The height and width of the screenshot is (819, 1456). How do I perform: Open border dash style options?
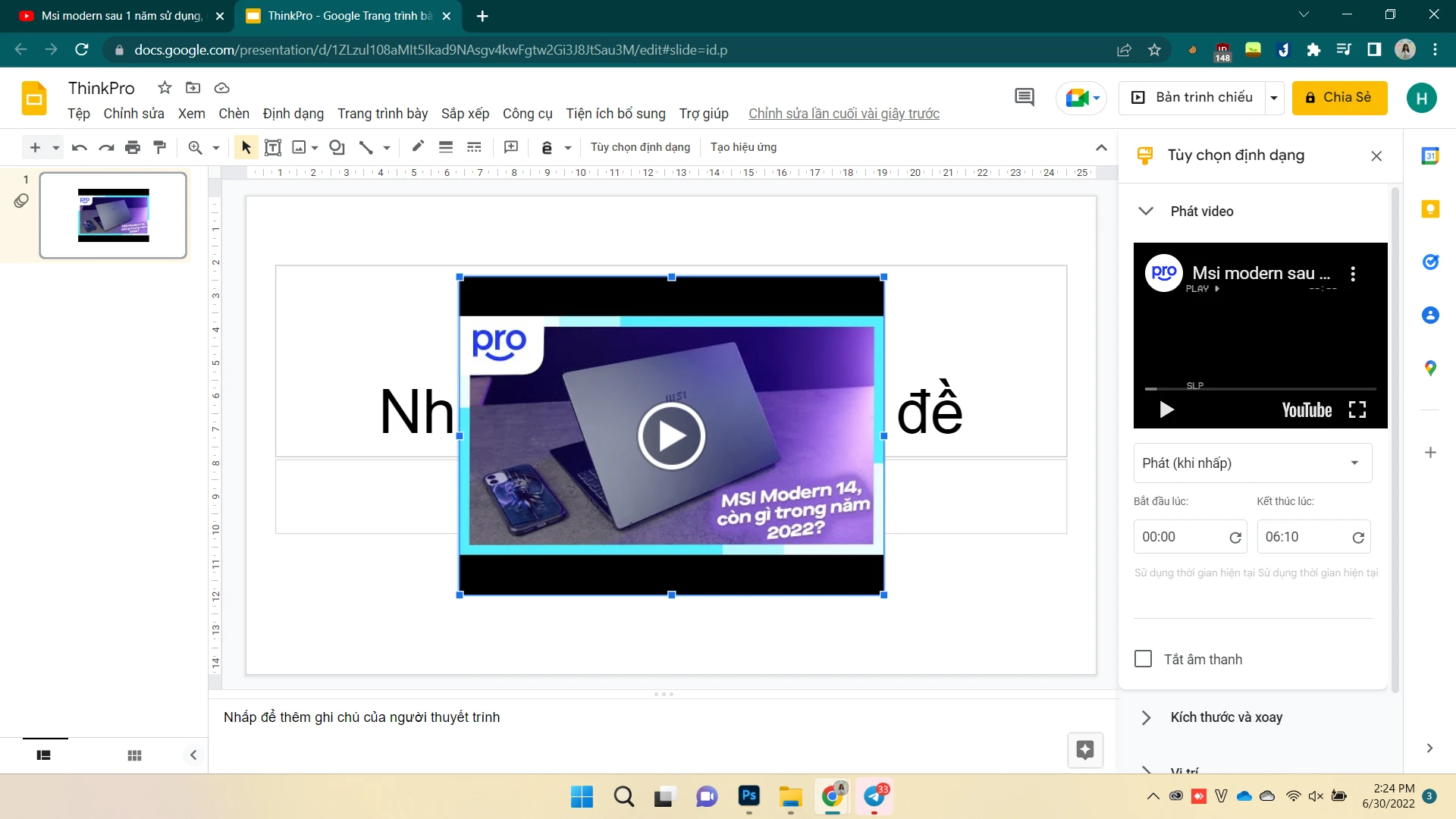point(474,147)
